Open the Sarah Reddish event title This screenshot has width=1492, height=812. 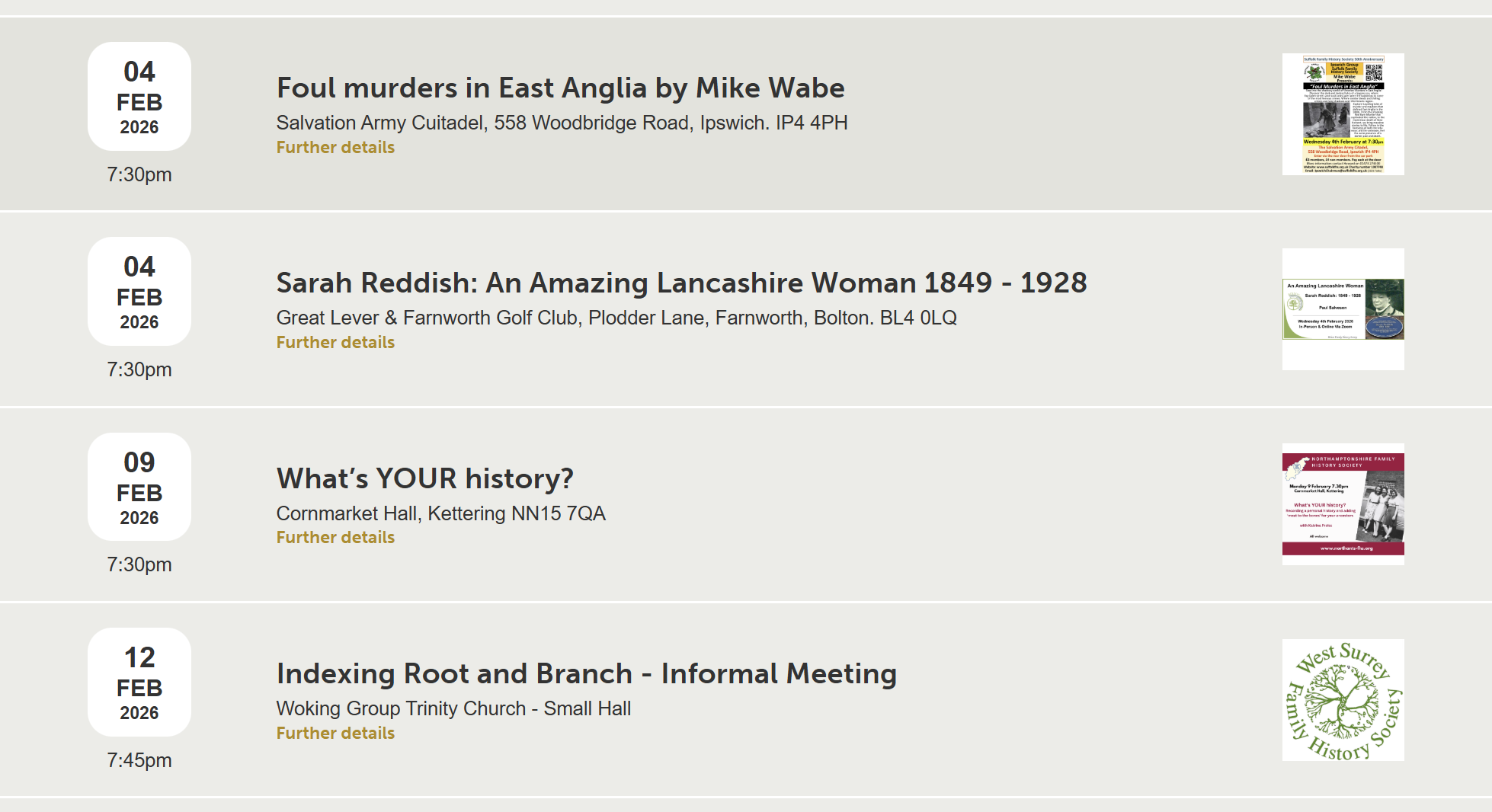681,283
